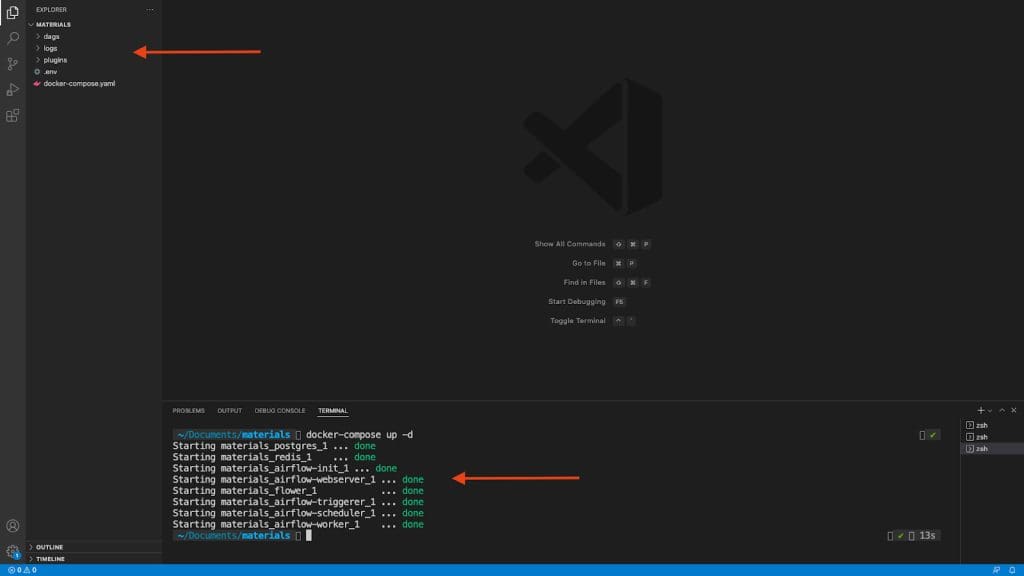Open the Extensions view icon
Screen dimensions: 1024x576
pos(13,116)
